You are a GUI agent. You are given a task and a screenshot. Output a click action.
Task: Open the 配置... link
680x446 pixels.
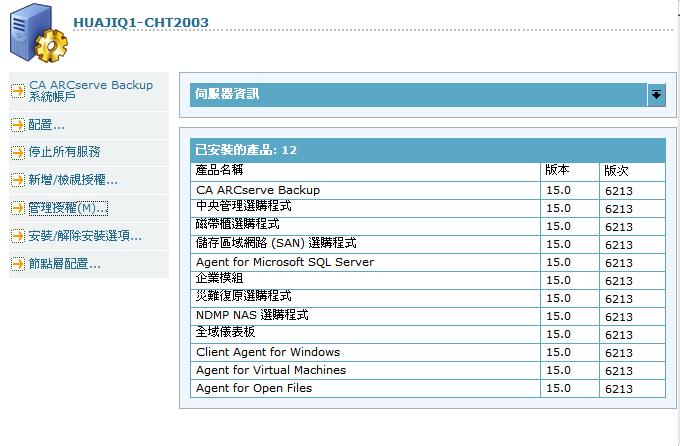tap(46, 125)
